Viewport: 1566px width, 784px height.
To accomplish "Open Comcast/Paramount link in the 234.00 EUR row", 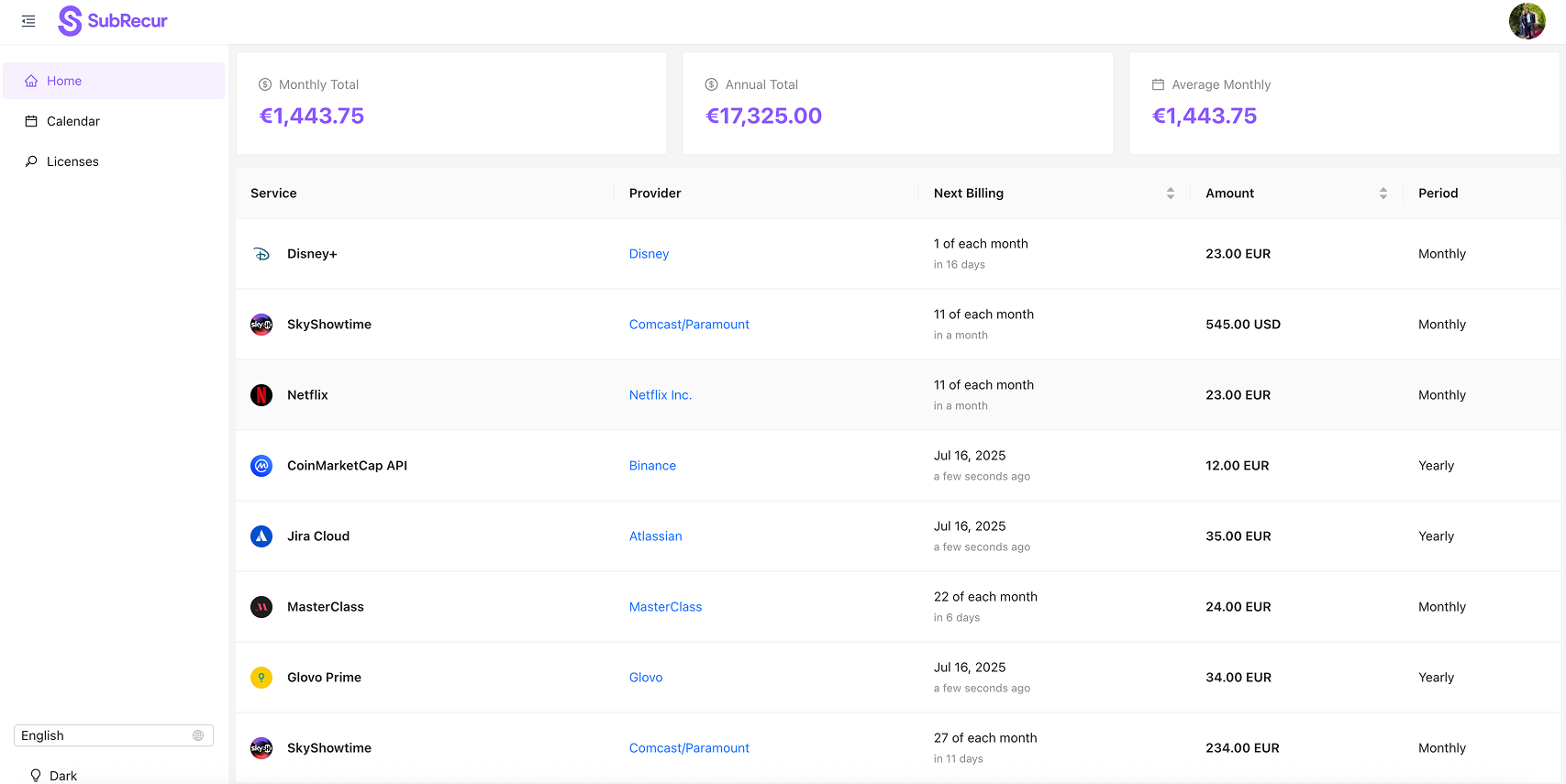I will [x=689, y=748].
